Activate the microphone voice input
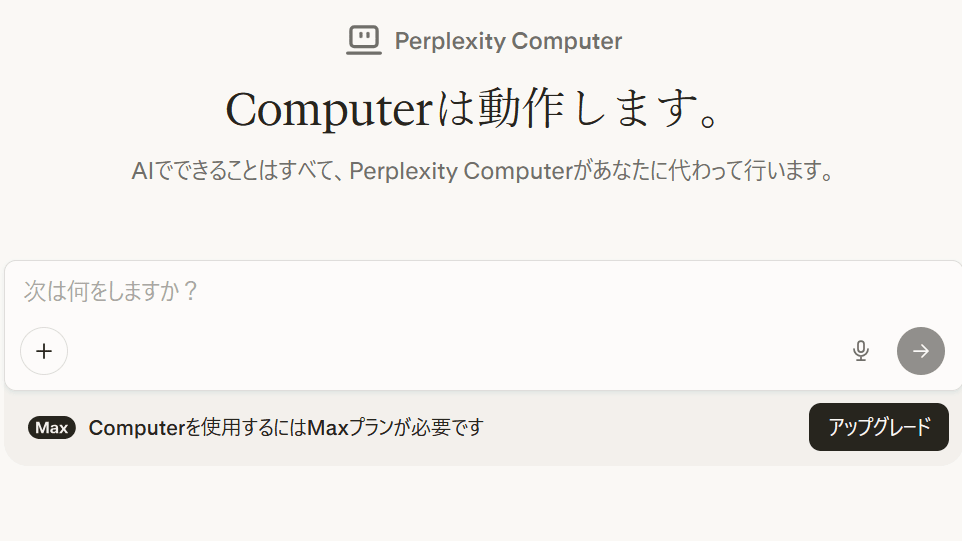This screenshot has height=541, width=962. pos(860,351)
